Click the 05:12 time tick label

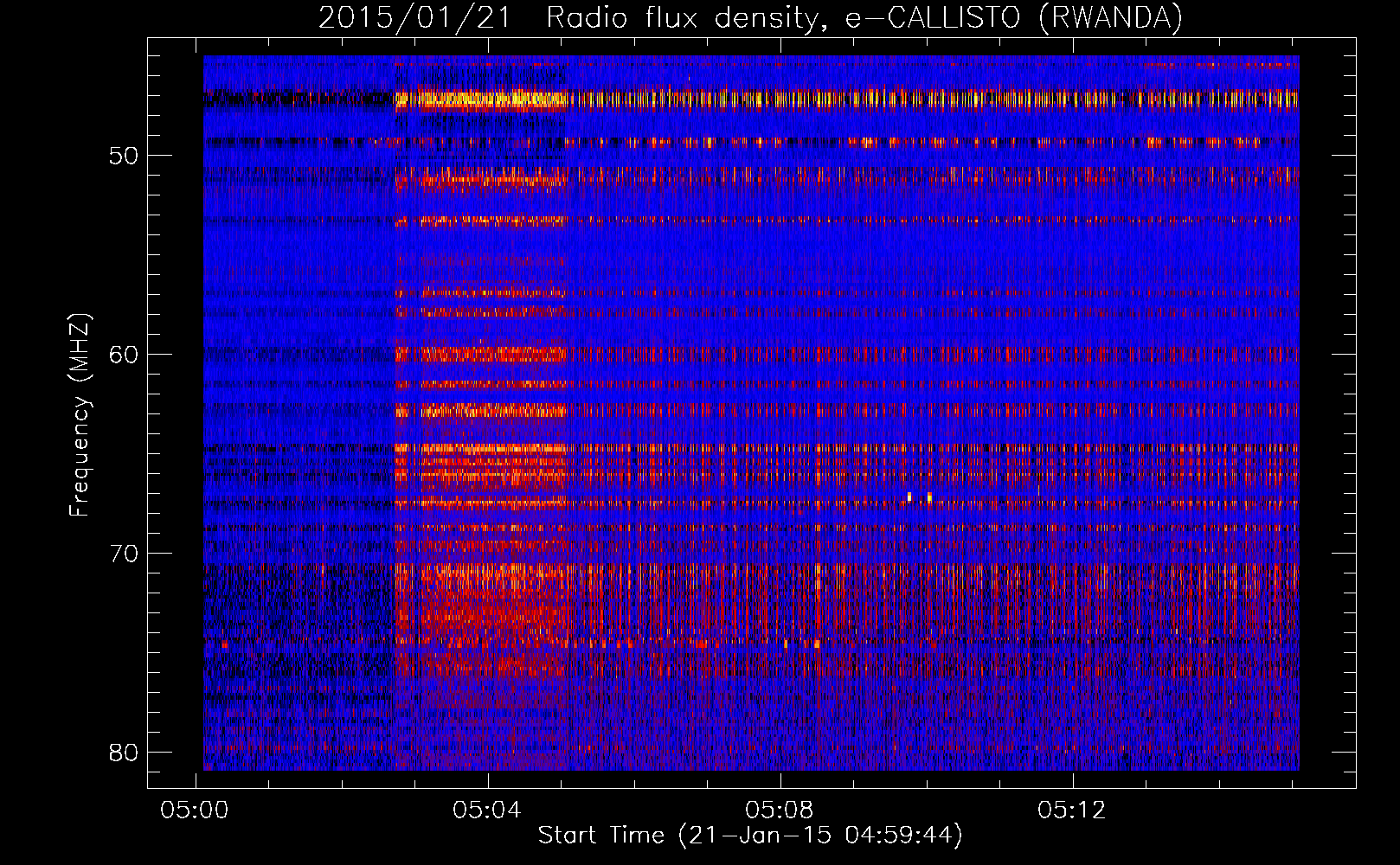click(1072, 811)
